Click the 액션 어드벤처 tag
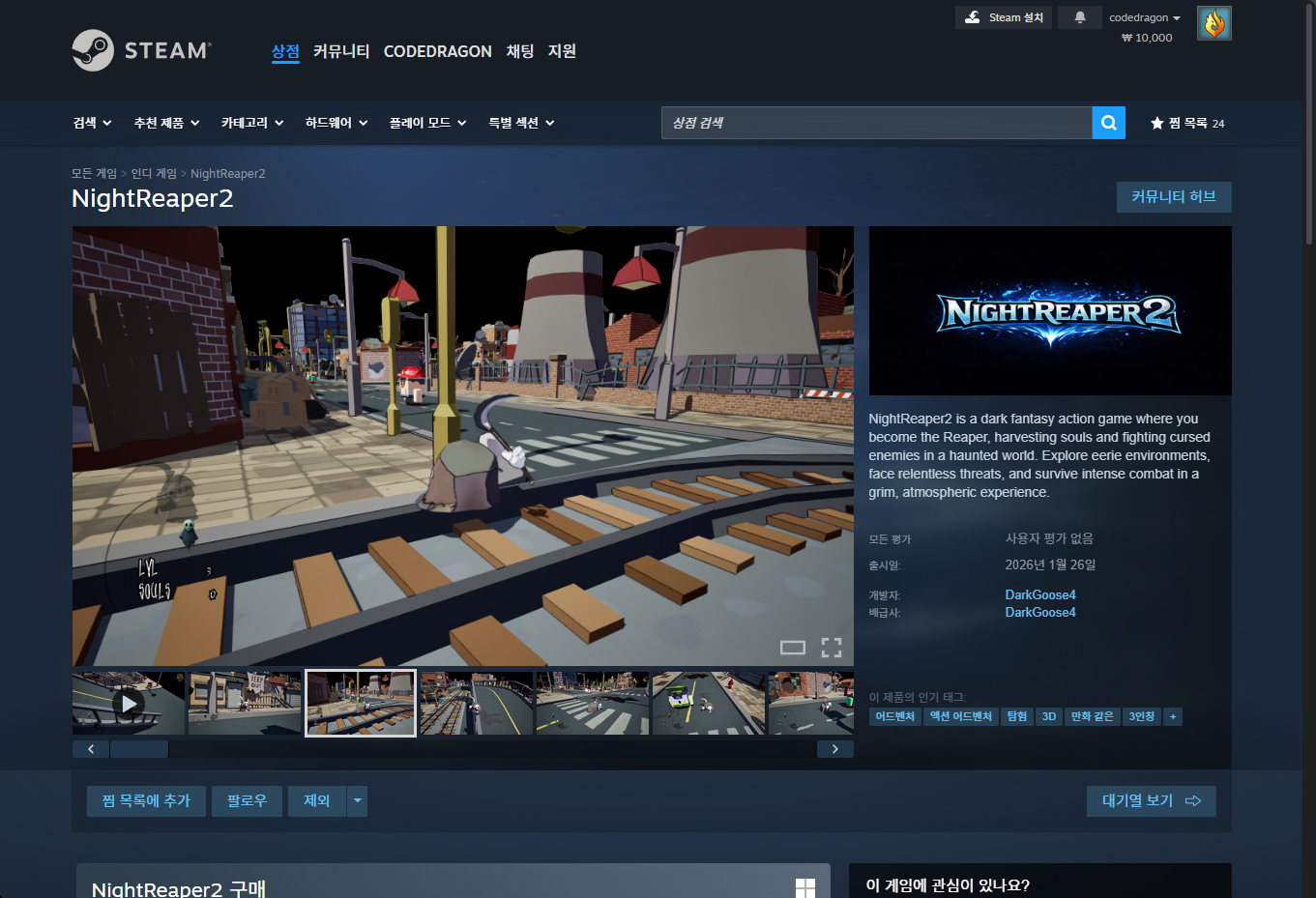 click(x=961, y=716)
